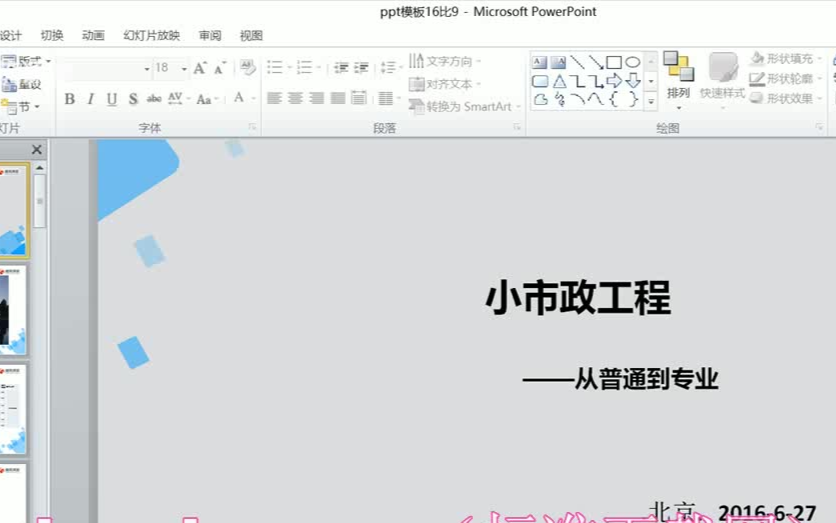This screenshot has height=523, width=836.
Task: Increase list indent level
Action: pyautogui.click(x=361, y=68)
